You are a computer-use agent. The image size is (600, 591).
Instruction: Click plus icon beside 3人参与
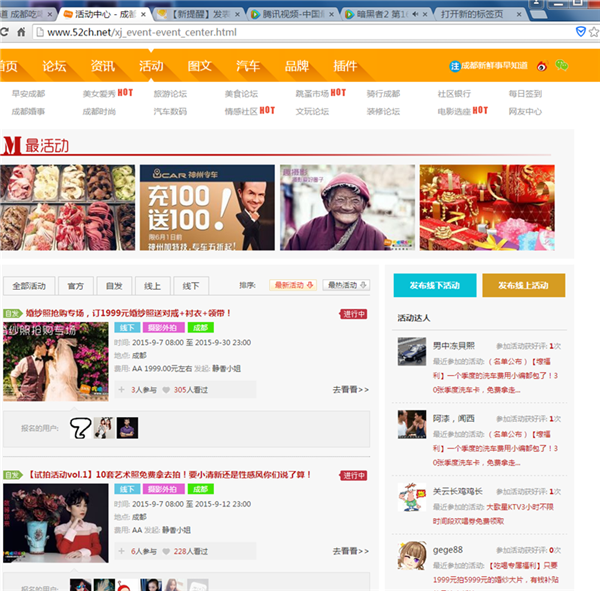click(121, 390)
